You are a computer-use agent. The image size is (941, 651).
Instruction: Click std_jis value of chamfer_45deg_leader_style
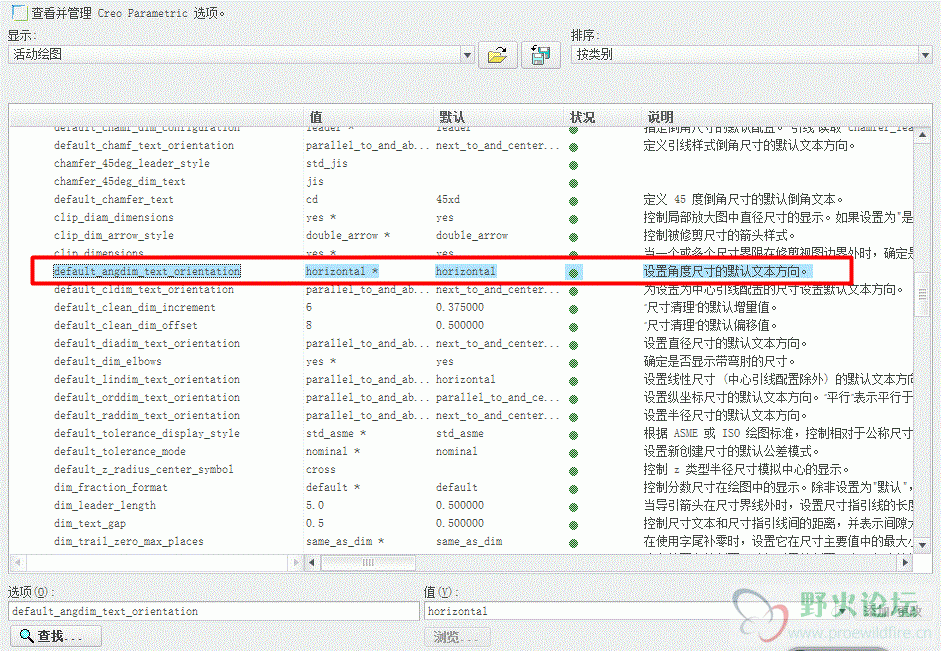pos(326,163)
